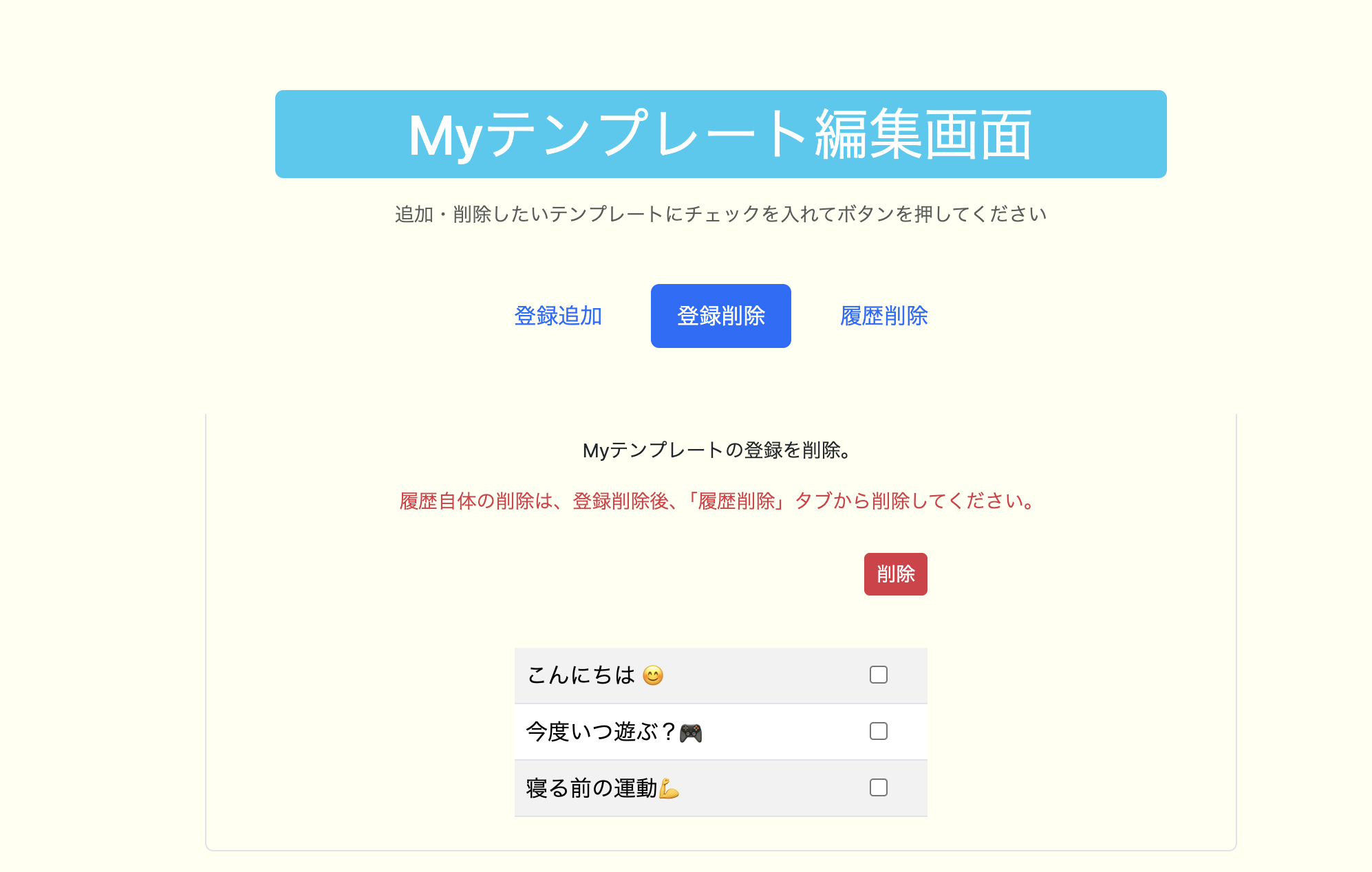Click 登録削除後 in the red warning text
This screenshot has height=872, width=1372.
click(621, 501)
